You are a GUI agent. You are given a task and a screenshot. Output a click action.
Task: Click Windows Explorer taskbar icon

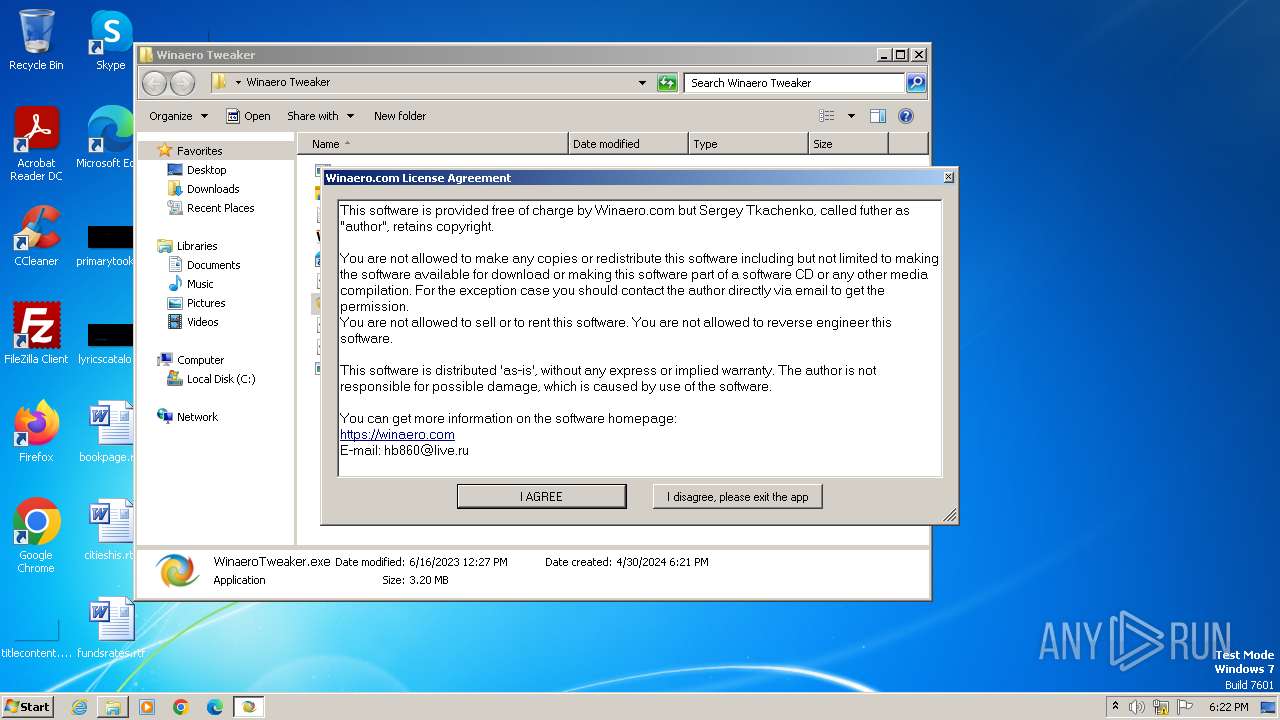pyautogui.click(x=113, y=707)
